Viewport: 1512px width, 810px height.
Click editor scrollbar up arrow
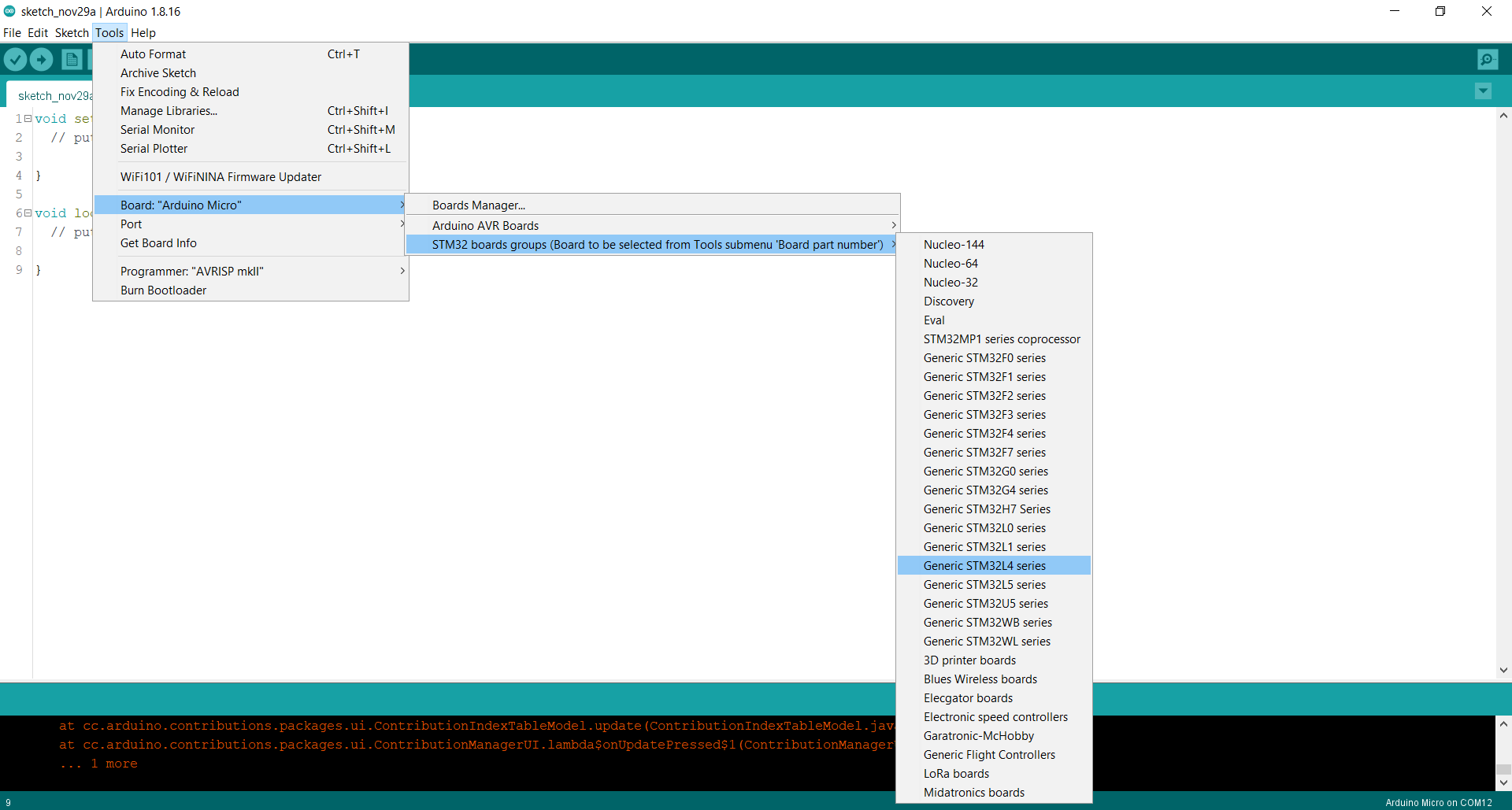coord(1503,116)
